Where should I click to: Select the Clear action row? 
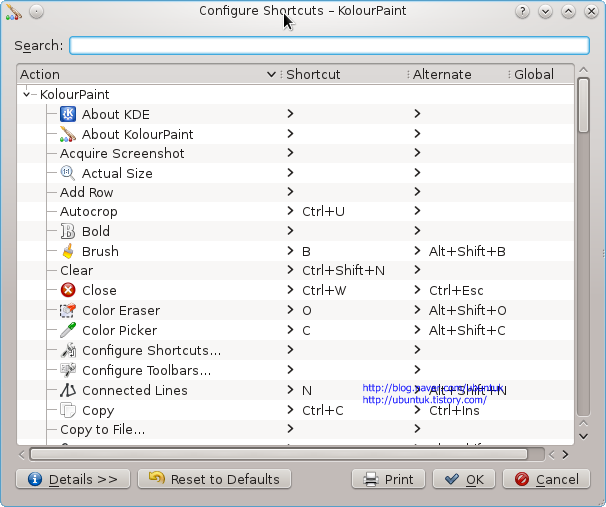(x=296, y=270)
